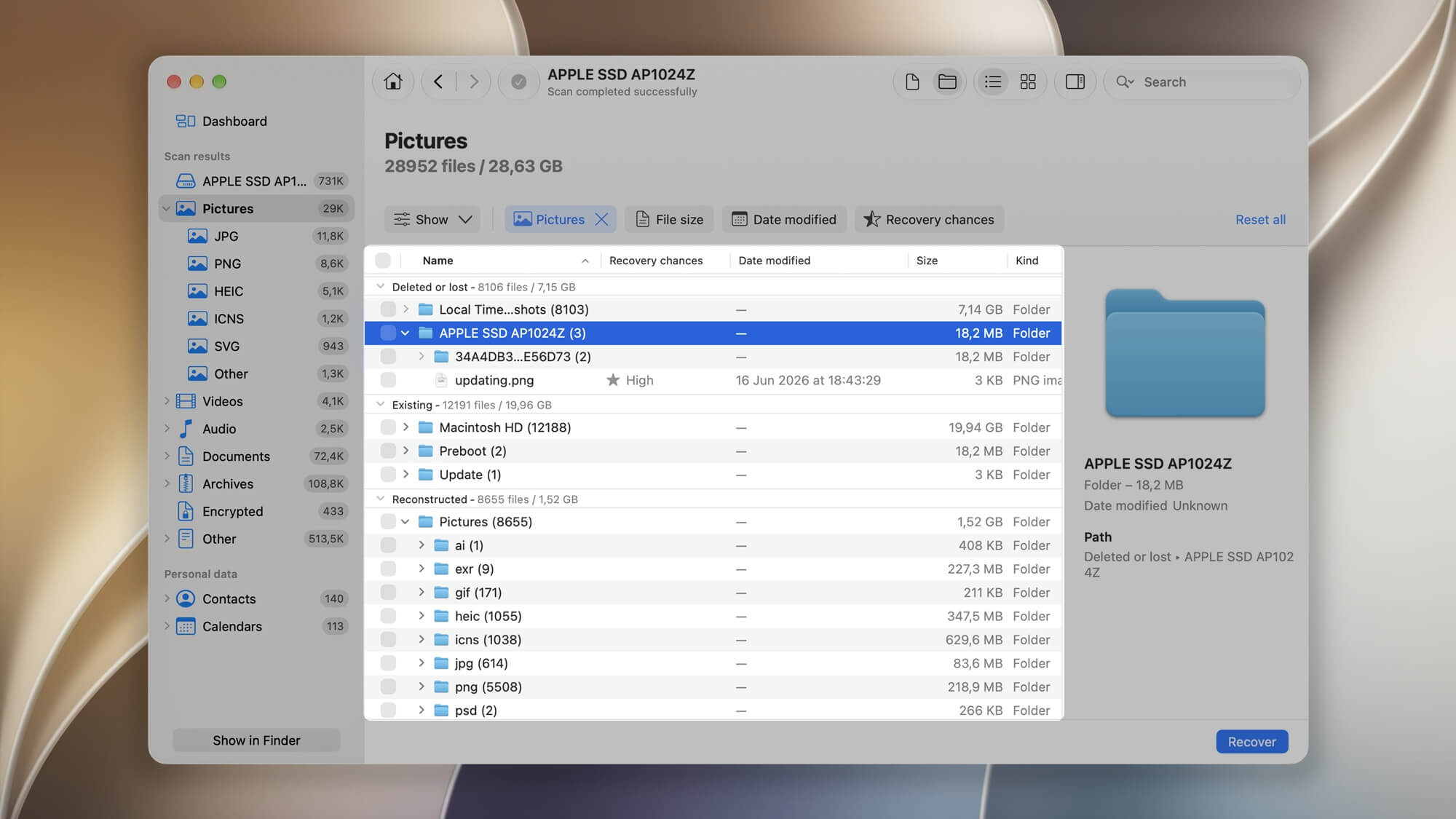Screen dimensions: 1456x819
Task: Select SVG category in sidebar
Action: (256, 347)
